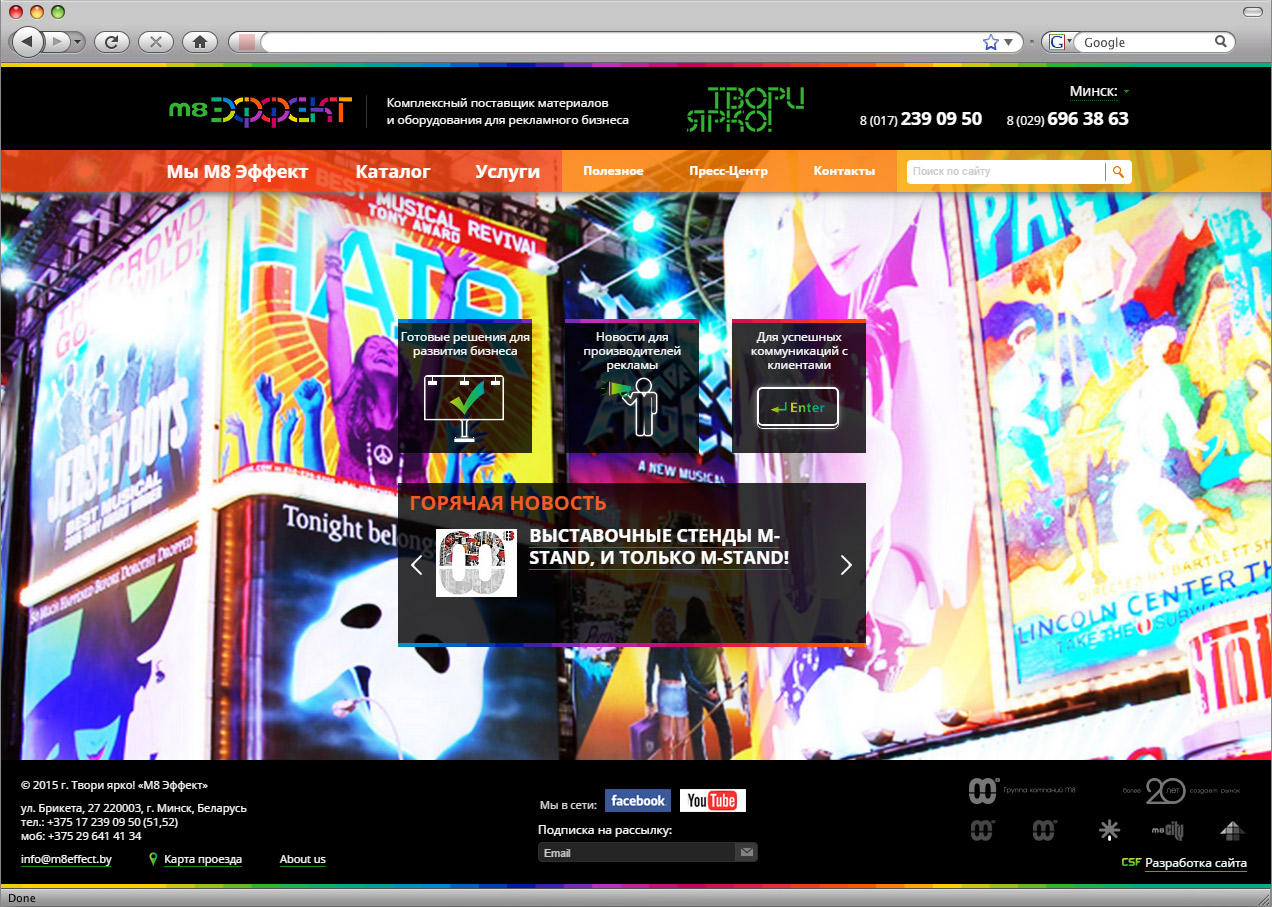Viewport: 1272px width, 907px height.
Task: Open Готовые решения для развития бизнеса tile
Action: click(465, 386)
